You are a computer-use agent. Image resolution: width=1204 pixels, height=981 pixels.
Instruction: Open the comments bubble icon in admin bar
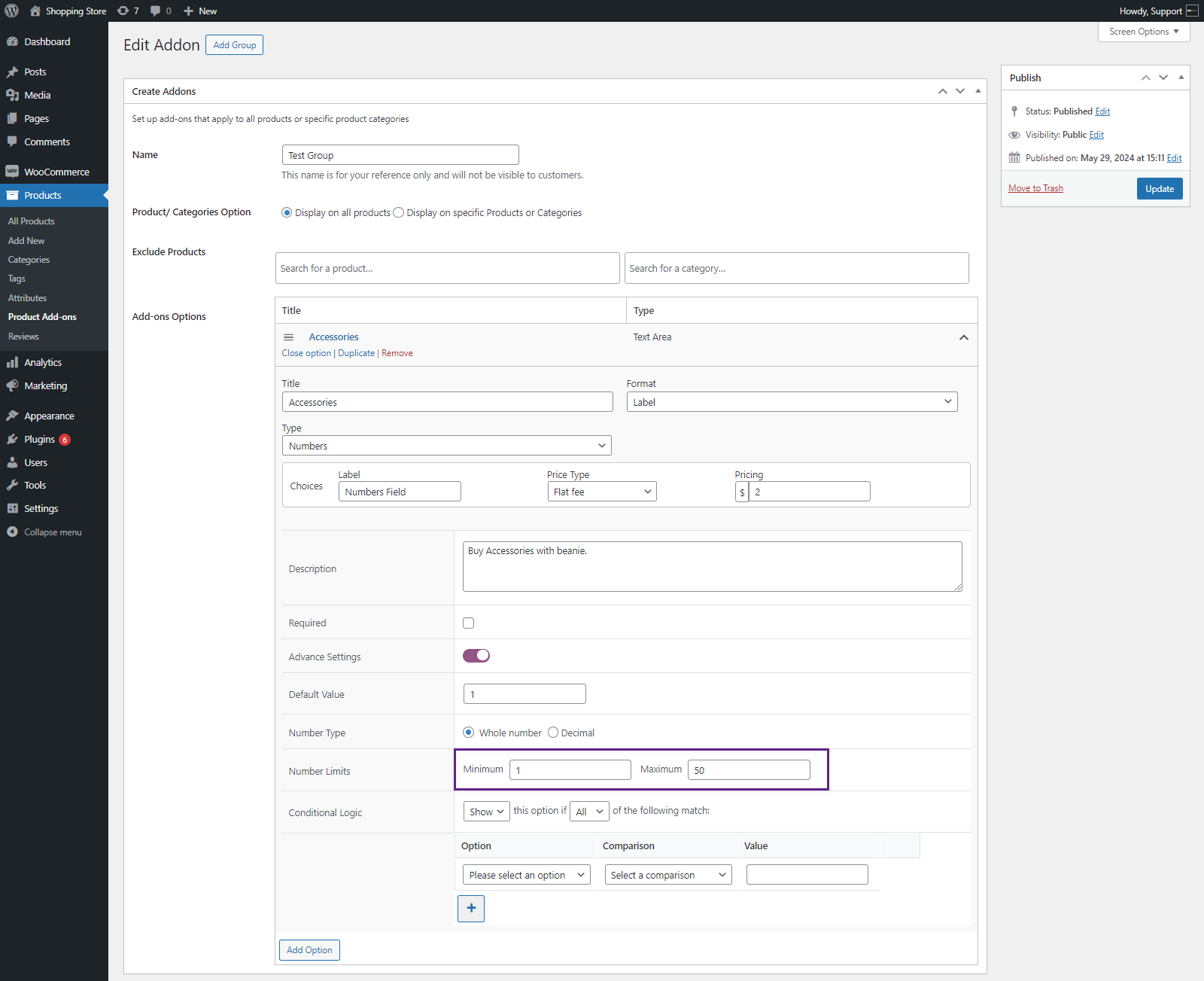(x=155, y=11)
